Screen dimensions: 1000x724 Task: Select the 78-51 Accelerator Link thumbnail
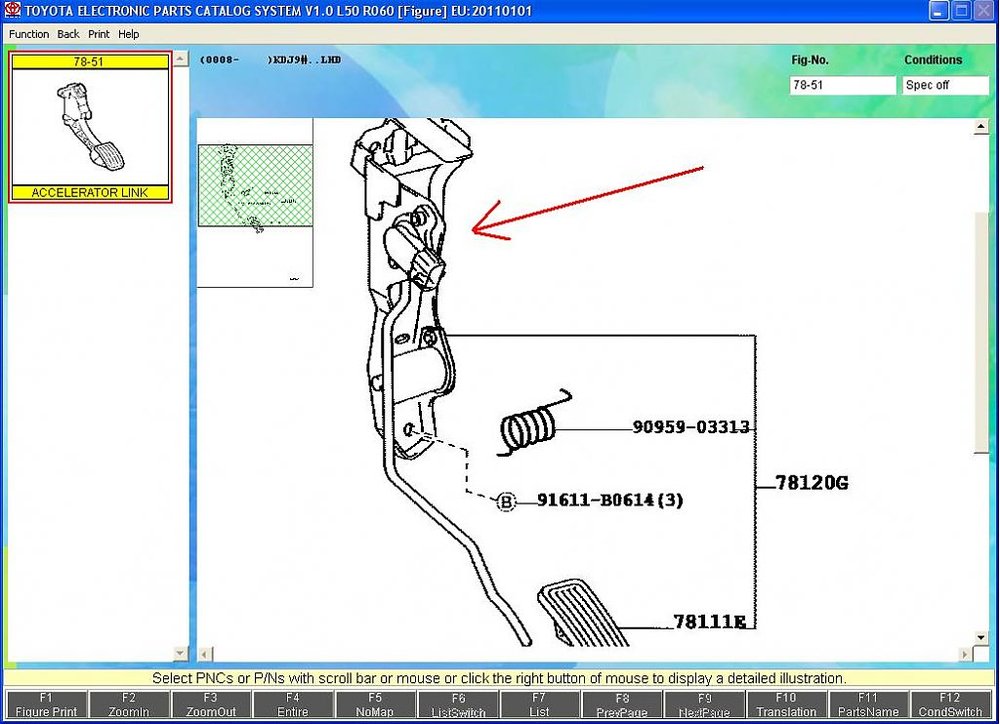click(x=90, y=127)
